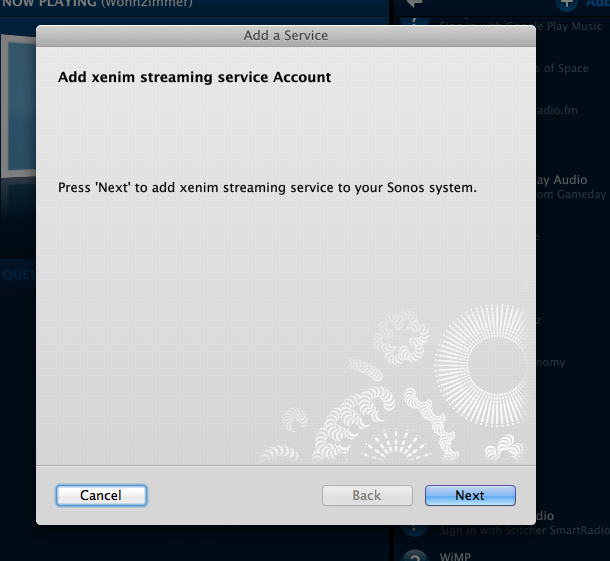Click the Stitcher SmartRadio service icon
The height and width of the screenshot is (561, 610).
[x=414, y=529]
